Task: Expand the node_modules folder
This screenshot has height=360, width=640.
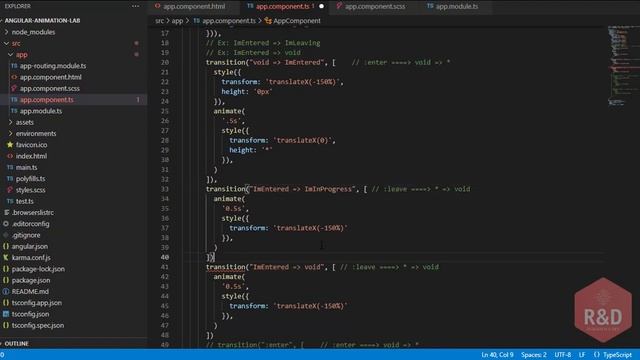Action: (33, 32)
